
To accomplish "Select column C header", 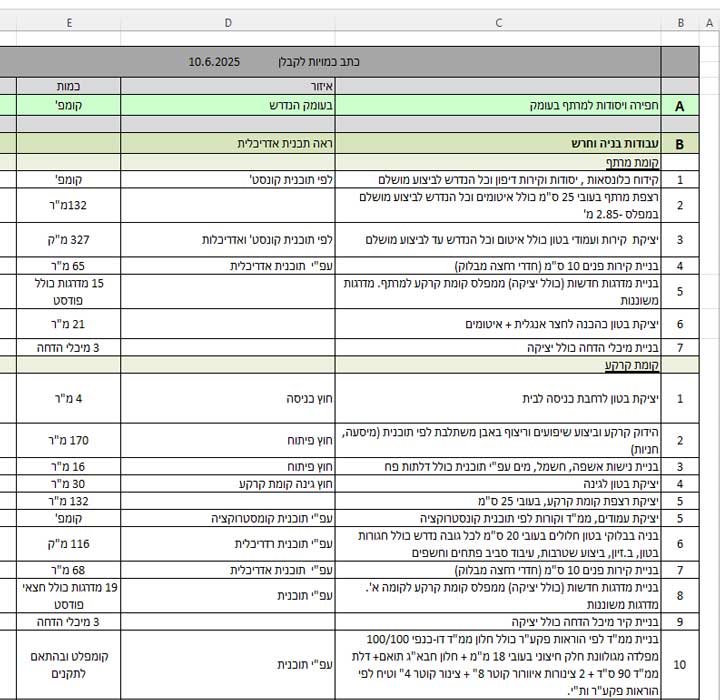I will pos(499,23).
